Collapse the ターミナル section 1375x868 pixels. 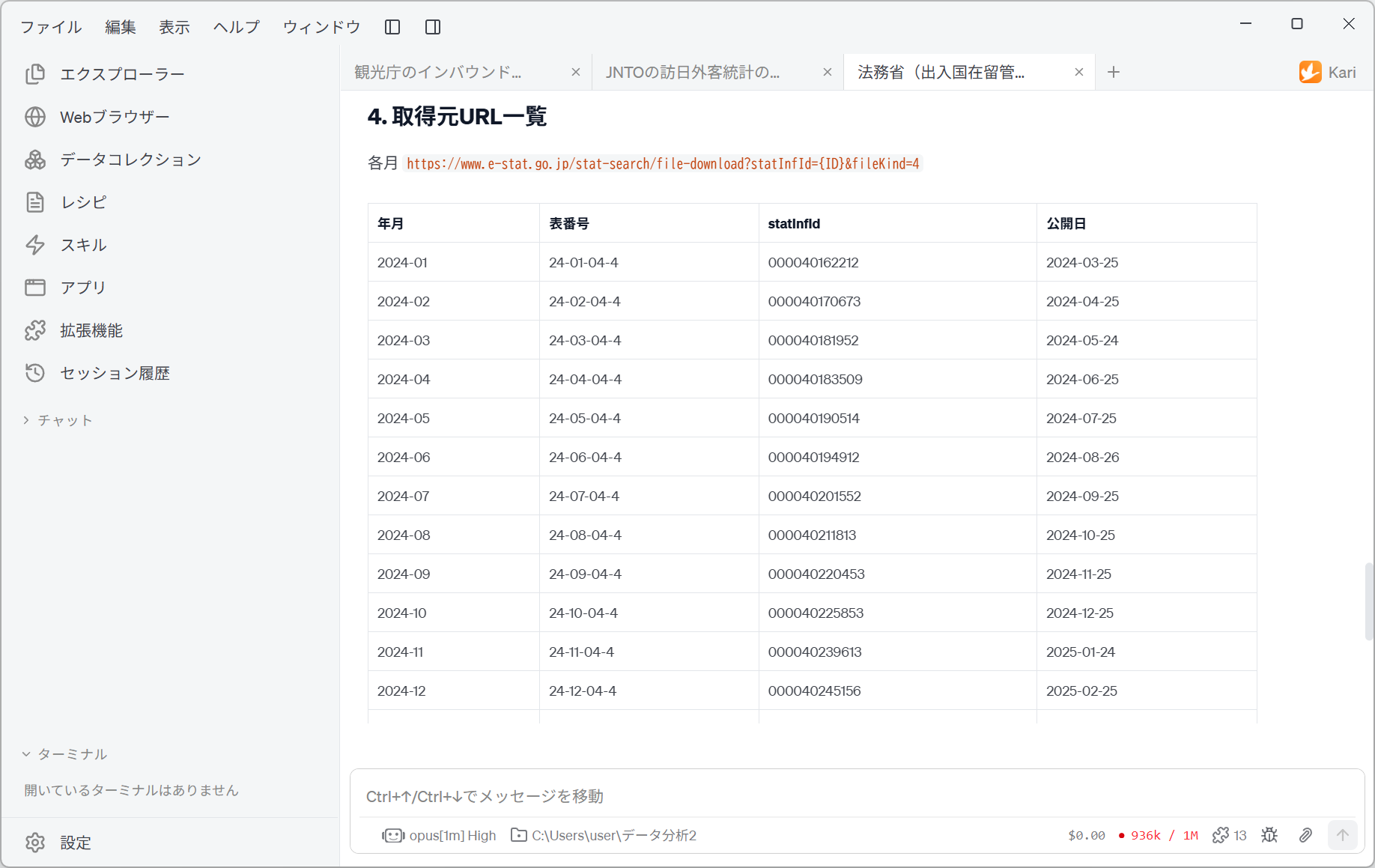(64, 754)
